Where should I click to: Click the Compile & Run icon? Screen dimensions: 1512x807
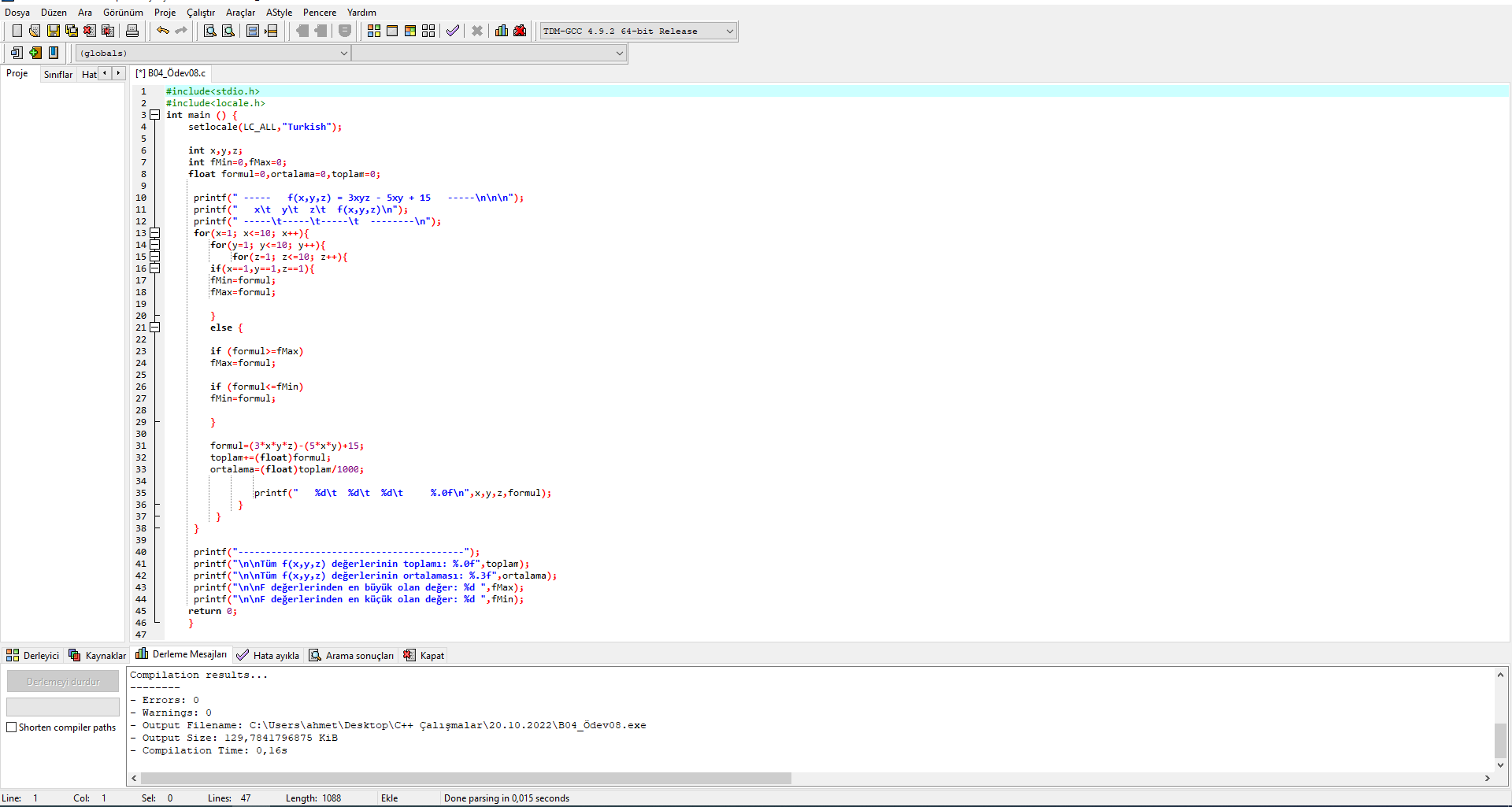[410, 31]
